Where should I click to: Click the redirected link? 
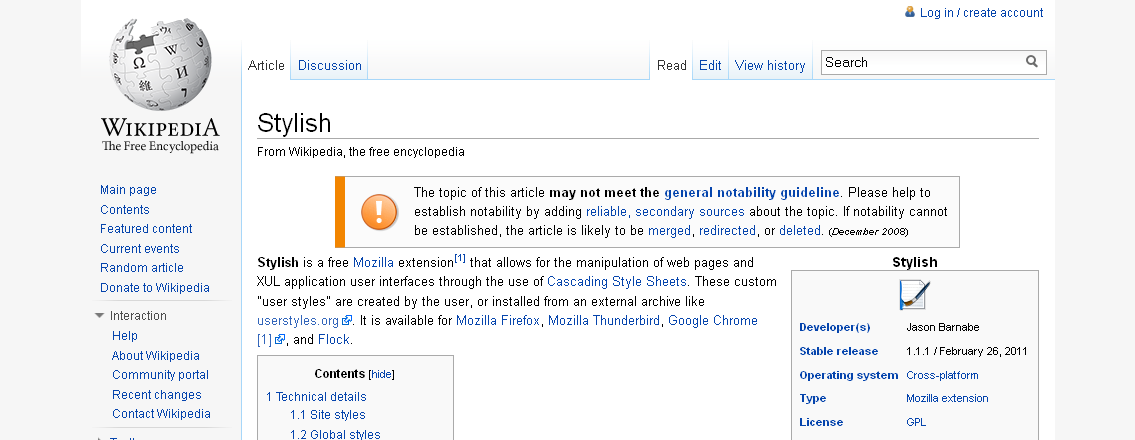(x=727, y=231)
